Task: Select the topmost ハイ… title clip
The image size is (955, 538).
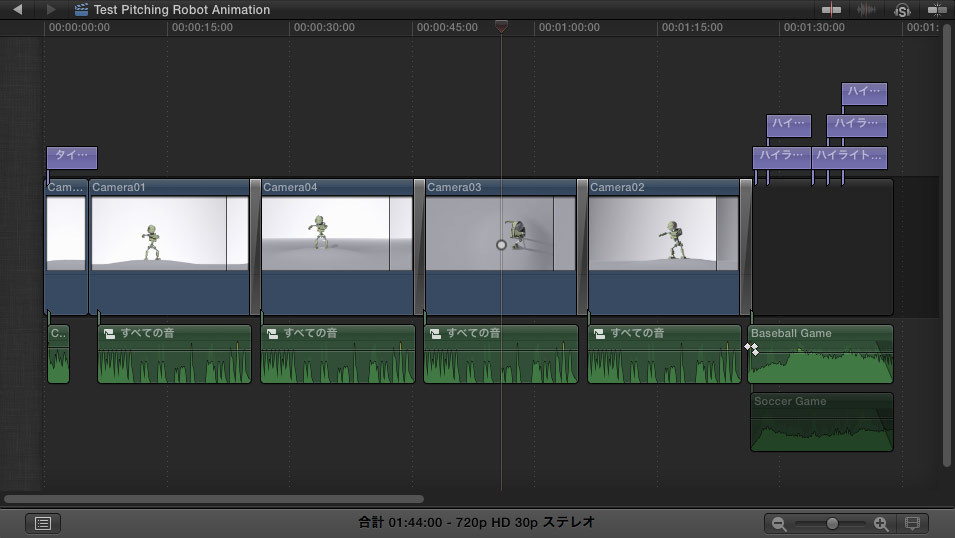Action: [864, 93]
